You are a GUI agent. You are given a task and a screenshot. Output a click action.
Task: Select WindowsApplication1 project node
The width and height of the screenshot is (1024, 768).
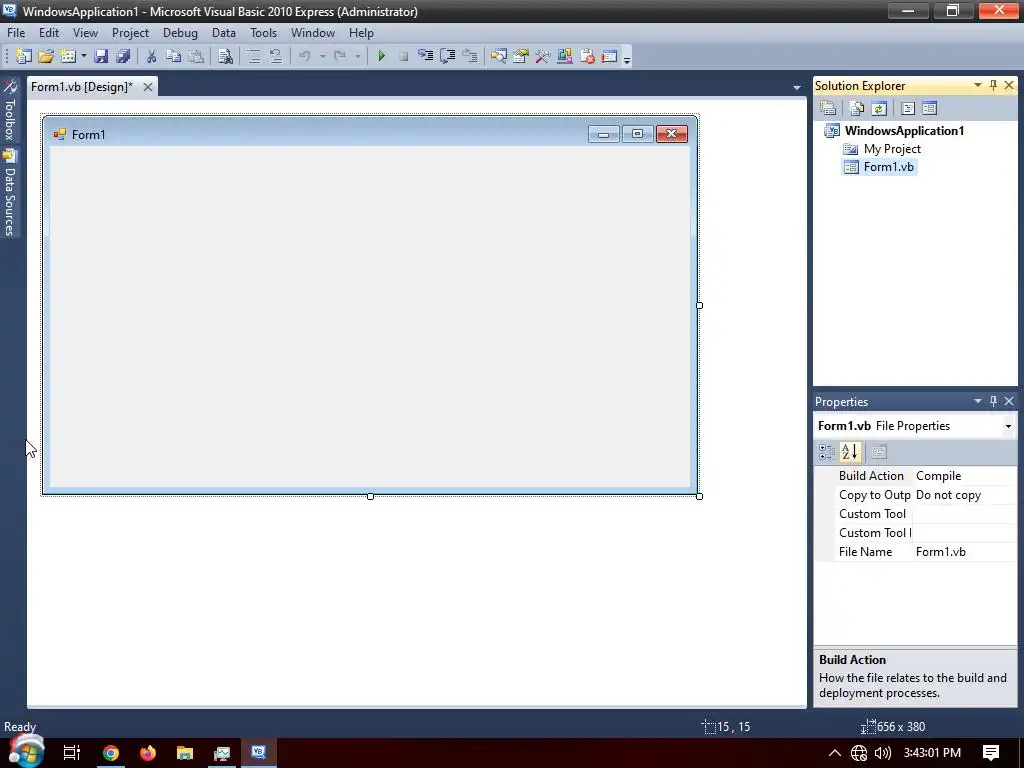click(904, 131)
